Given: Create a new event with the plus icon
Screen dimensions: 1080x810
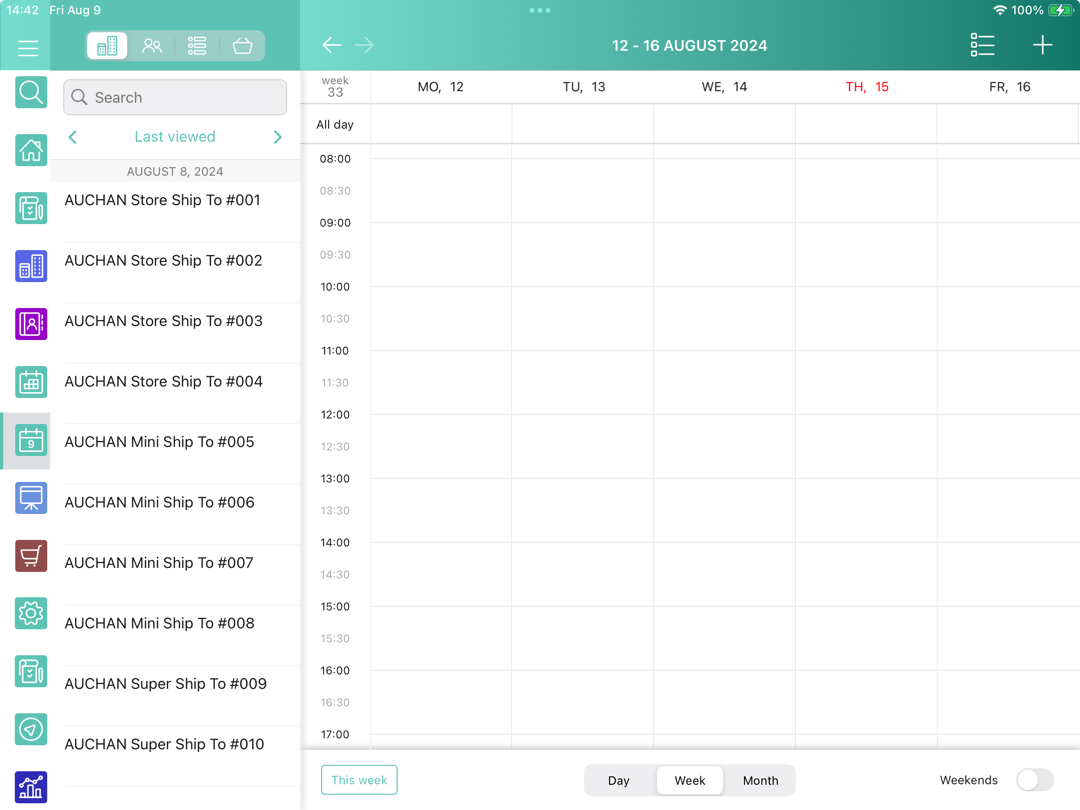Looking at the screenshot, I should [1042, 45].
